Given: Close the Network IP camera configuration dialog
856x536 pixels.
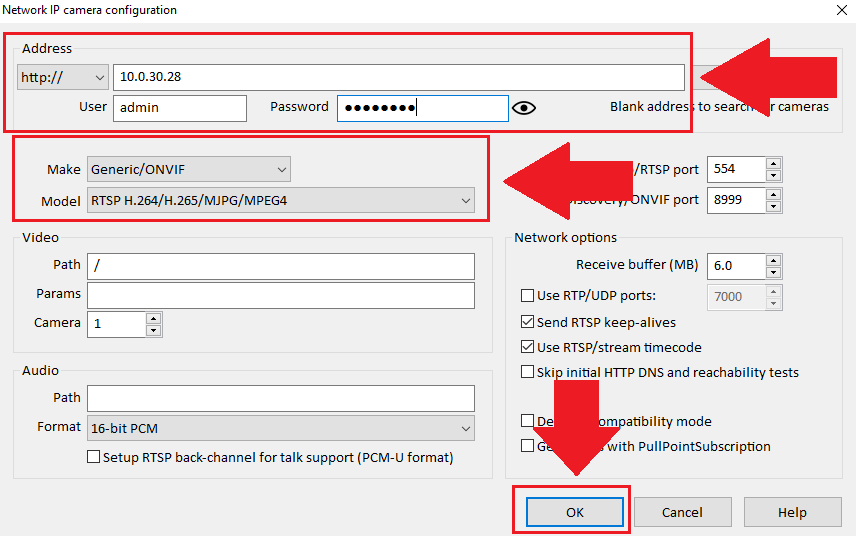Looking at the screenshot, I should tap(838, 10).
